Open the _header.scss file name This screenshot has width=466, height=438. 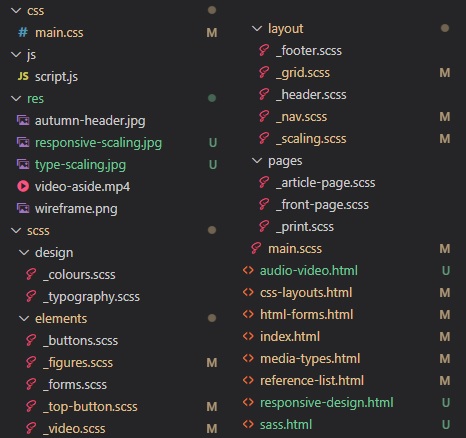pos(311,95)
